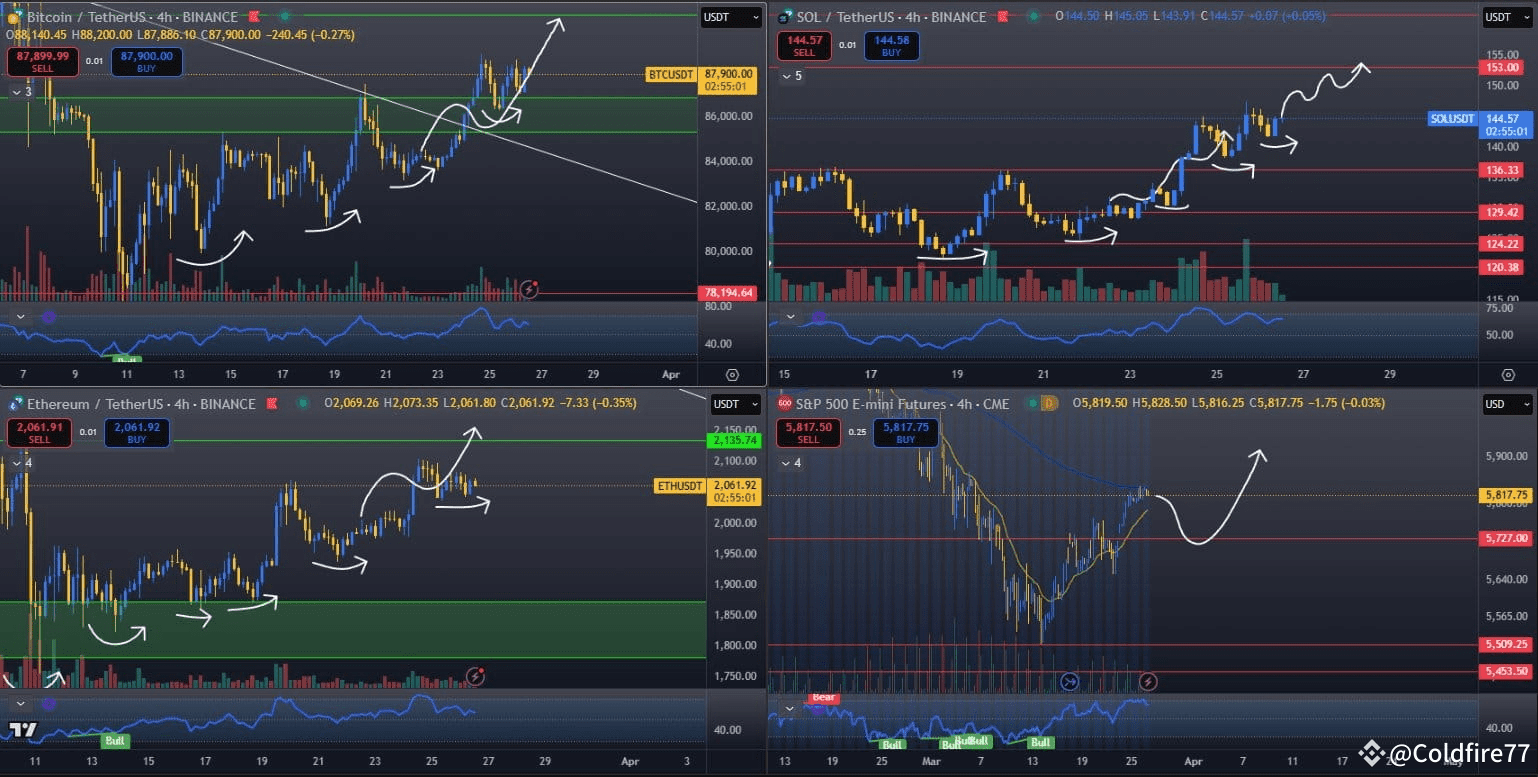The image size is (1538, 777).
Task: Click the 5,727.00 red price level label
Action: [1507, 538]
